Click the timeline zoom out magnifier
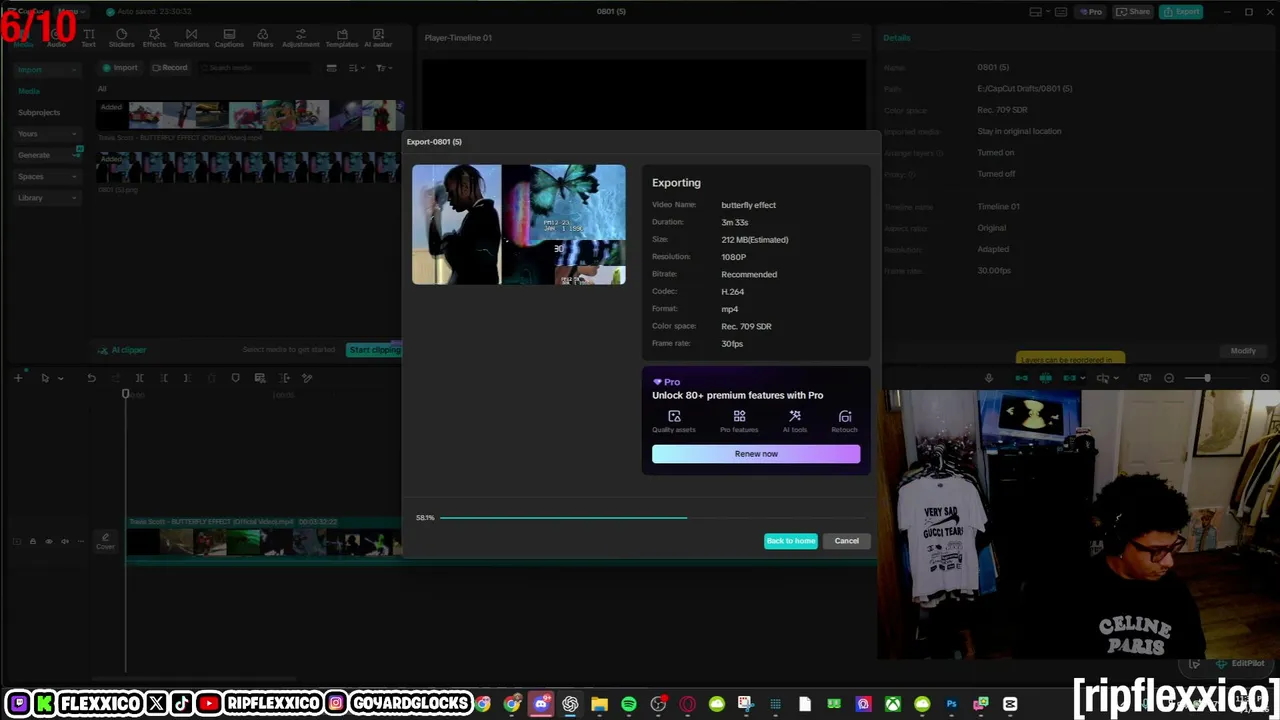Viewport: 1280px width, 720px height. click(x=1169, y=378)
